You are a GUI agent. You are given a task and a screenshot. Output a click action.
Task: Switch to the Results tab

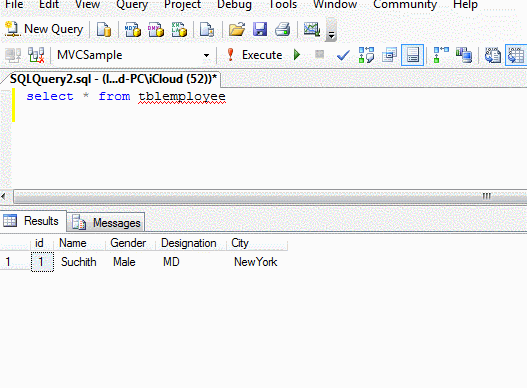pyautogui.click(x=33, y=221)
